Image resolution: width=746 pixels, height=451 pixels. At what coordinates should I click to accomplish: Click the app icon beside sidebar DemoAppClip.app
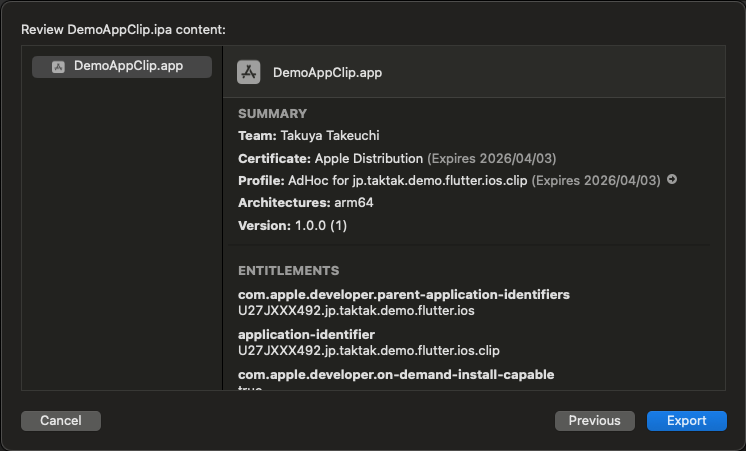click(x=58, y=67)
